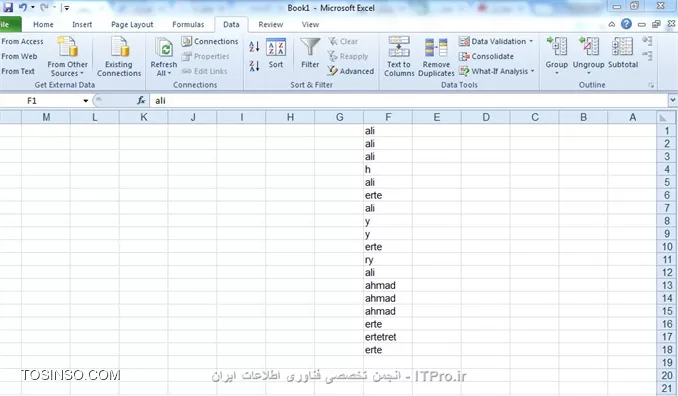Image resolution: width=678 pixels, height=396 pixels.
Task: Open Outline dialog launcher
Action: (x=651, y=85)
